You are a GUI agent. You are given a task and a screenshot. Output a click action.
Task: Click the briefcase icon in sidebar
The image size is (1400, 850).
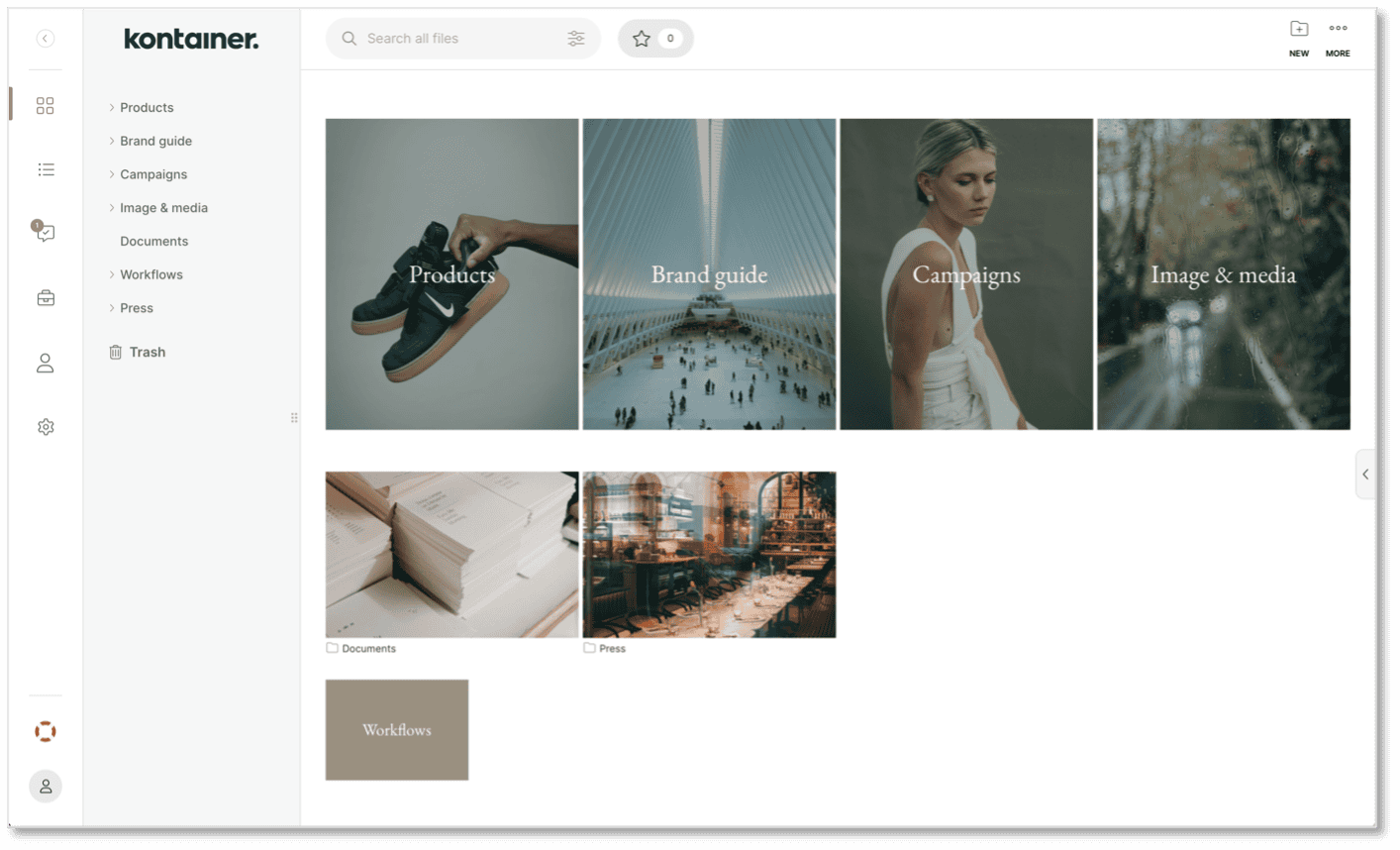coord(45,297)
